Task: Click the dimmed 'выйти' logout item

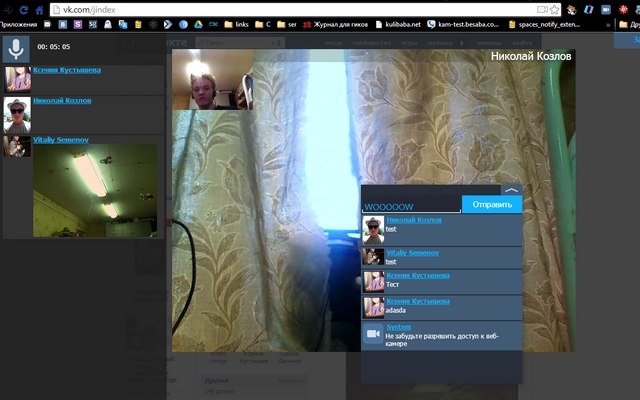Action: pos(522,42)
